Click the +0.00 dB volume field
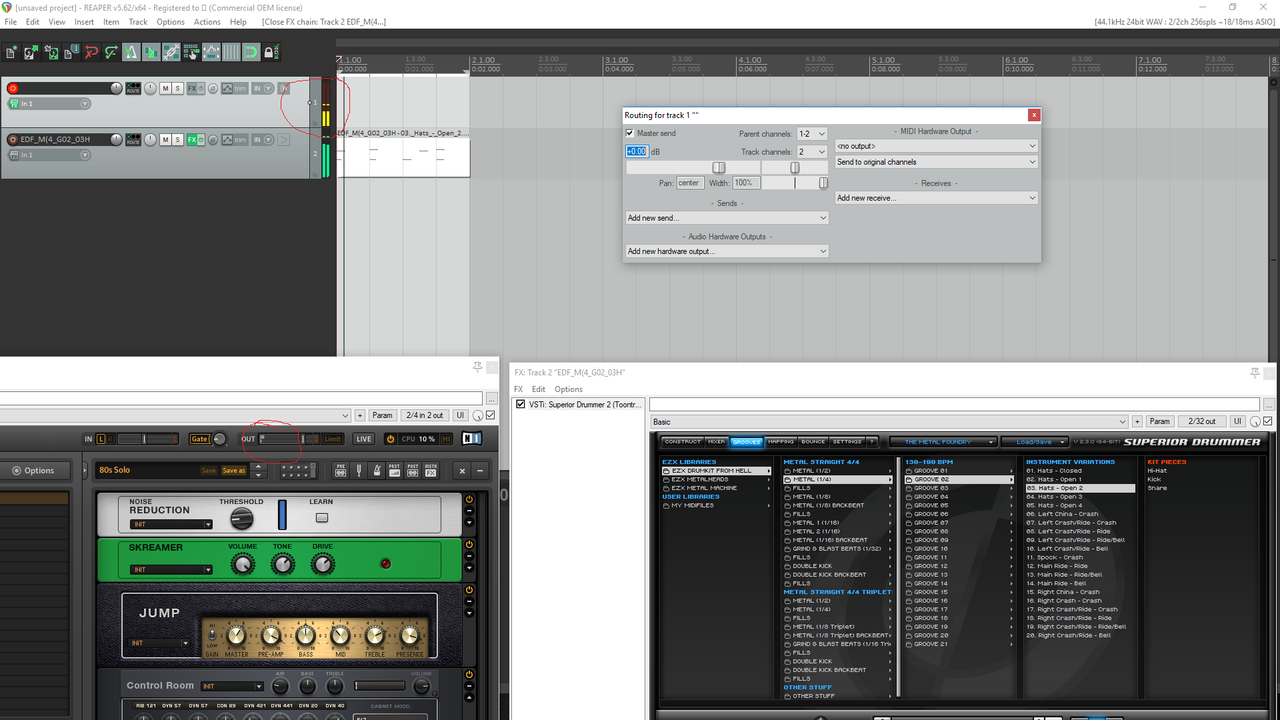 click(637, 151)
